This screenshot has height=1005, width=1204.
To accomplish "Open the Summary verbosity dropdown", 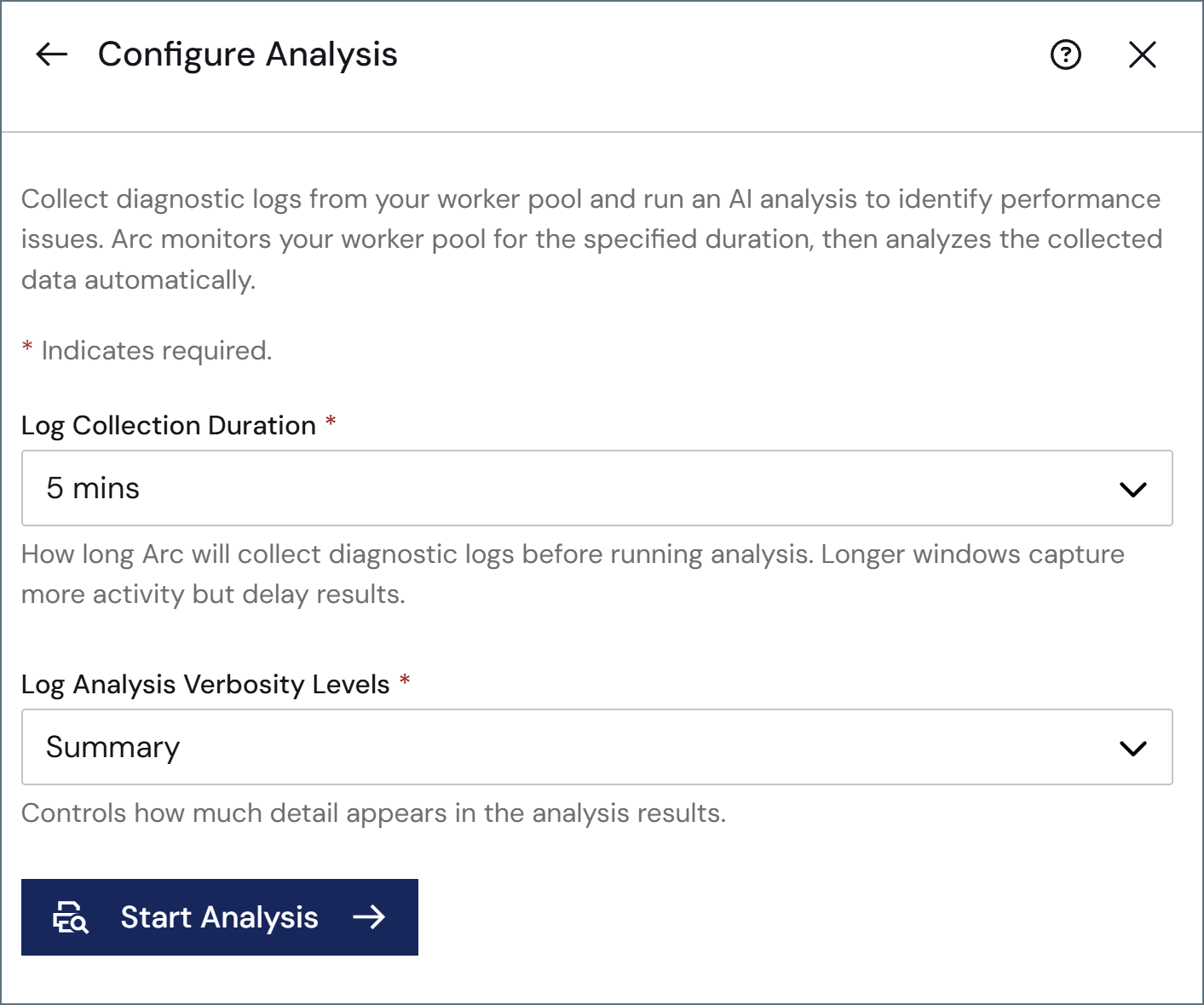I will pyautogui.click(x=596, y=747).
